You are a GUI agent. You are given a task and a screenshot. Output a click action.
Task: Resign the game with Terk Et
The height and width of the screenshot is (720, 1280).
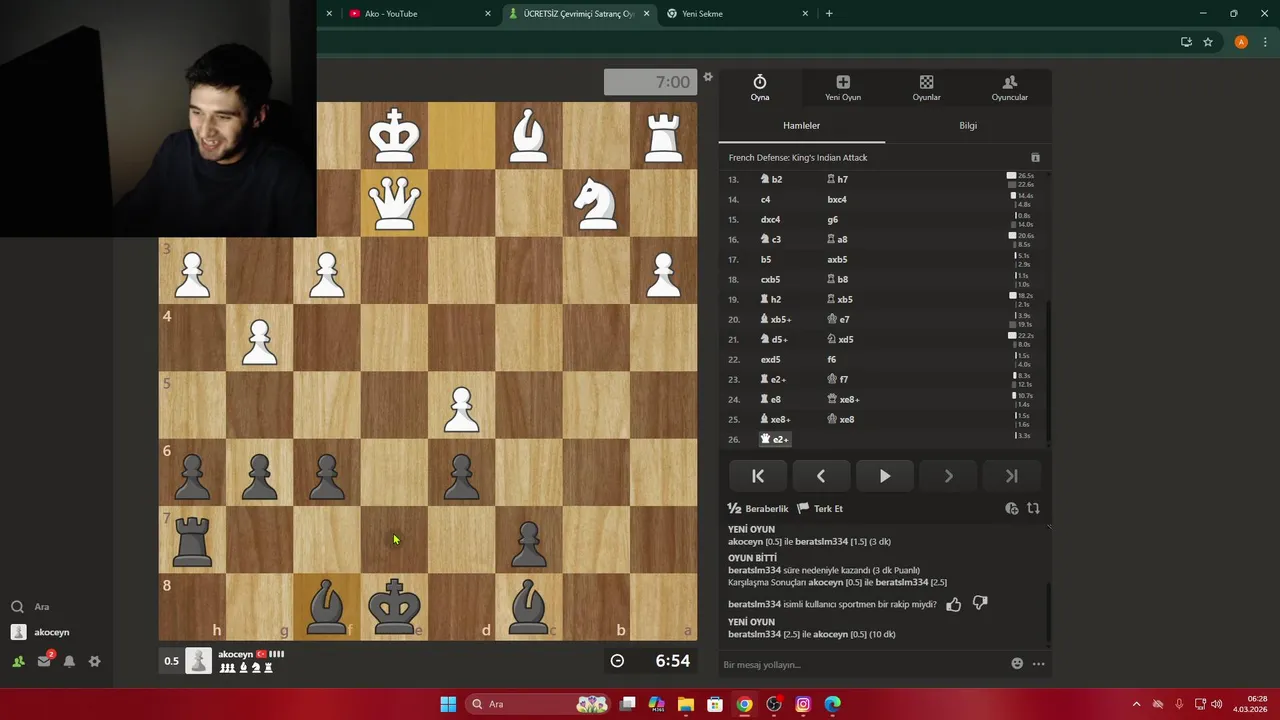click(x=820, y=509)
